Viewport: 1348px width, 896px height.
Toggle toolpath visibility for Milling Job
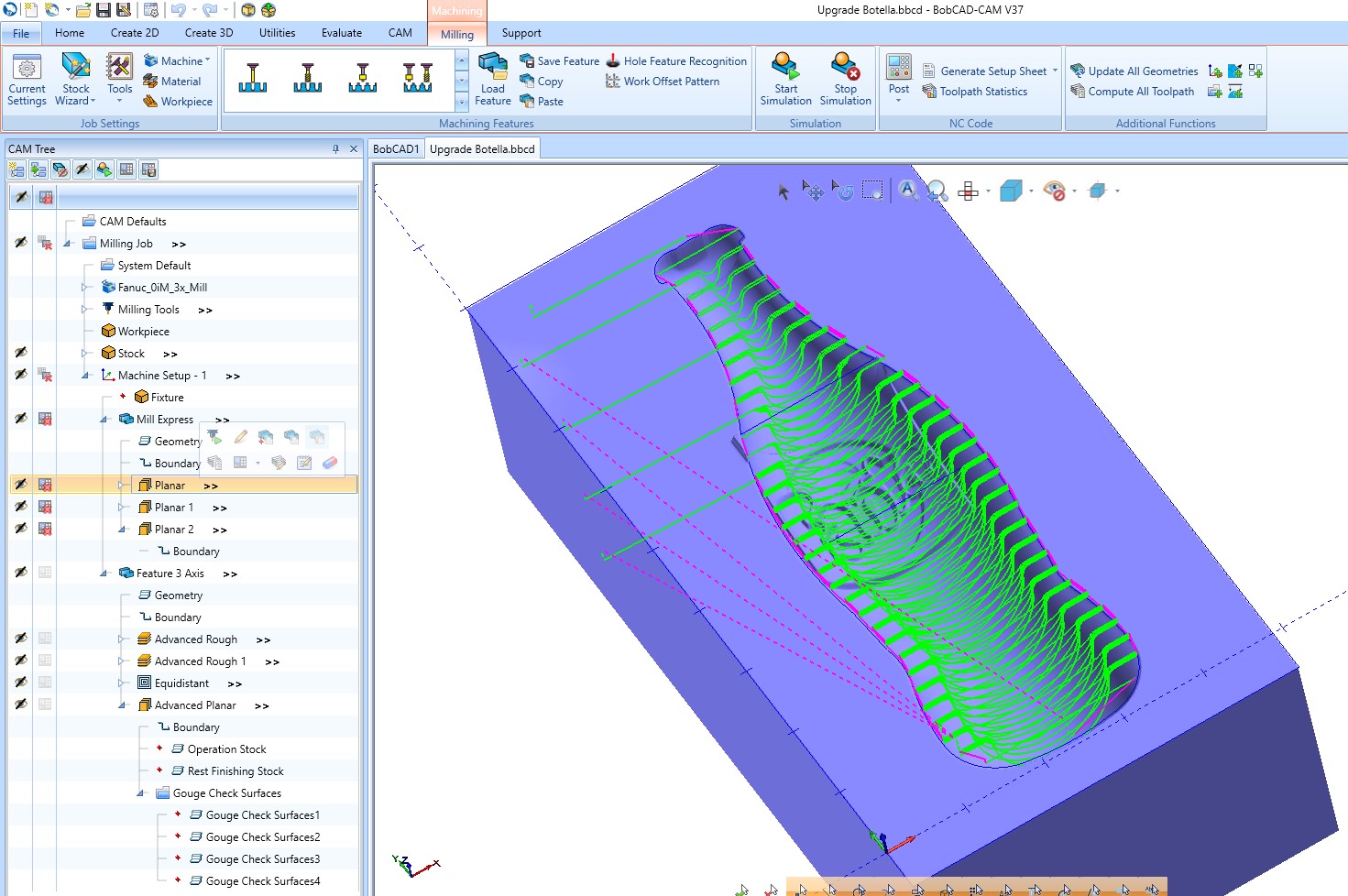21,243
